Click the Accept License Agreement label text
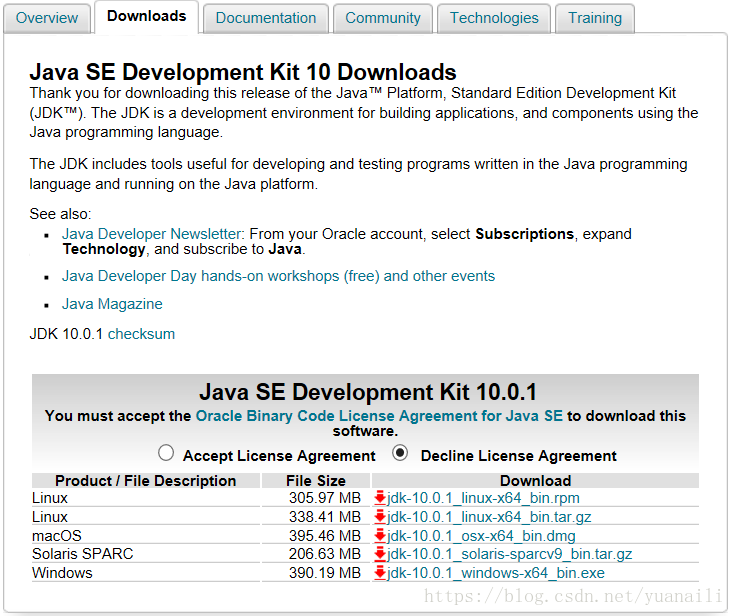Screen dimensions: 735x616 tap(279, 456)
